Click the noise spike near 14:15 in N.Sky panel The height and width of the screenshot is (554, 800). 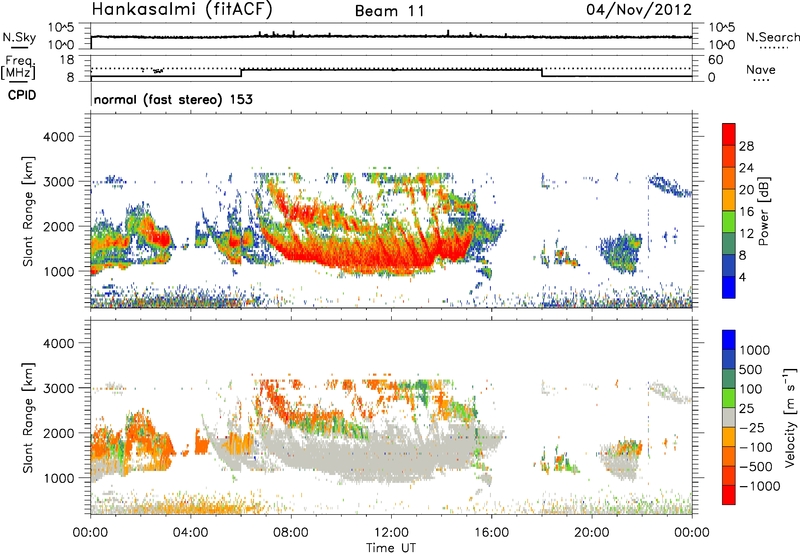pyautogui.click(x=448, y=33)
